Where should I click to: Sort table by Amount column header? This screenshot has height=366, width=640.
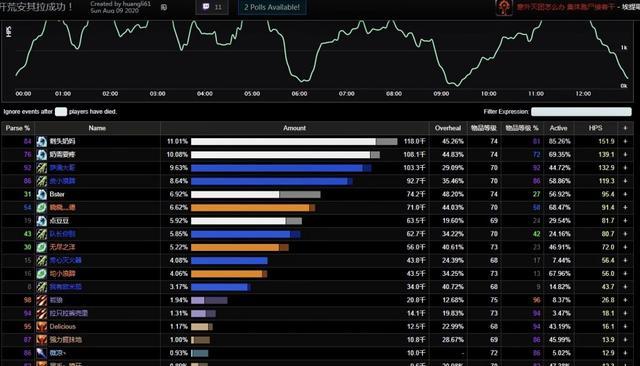pos(294,128)
